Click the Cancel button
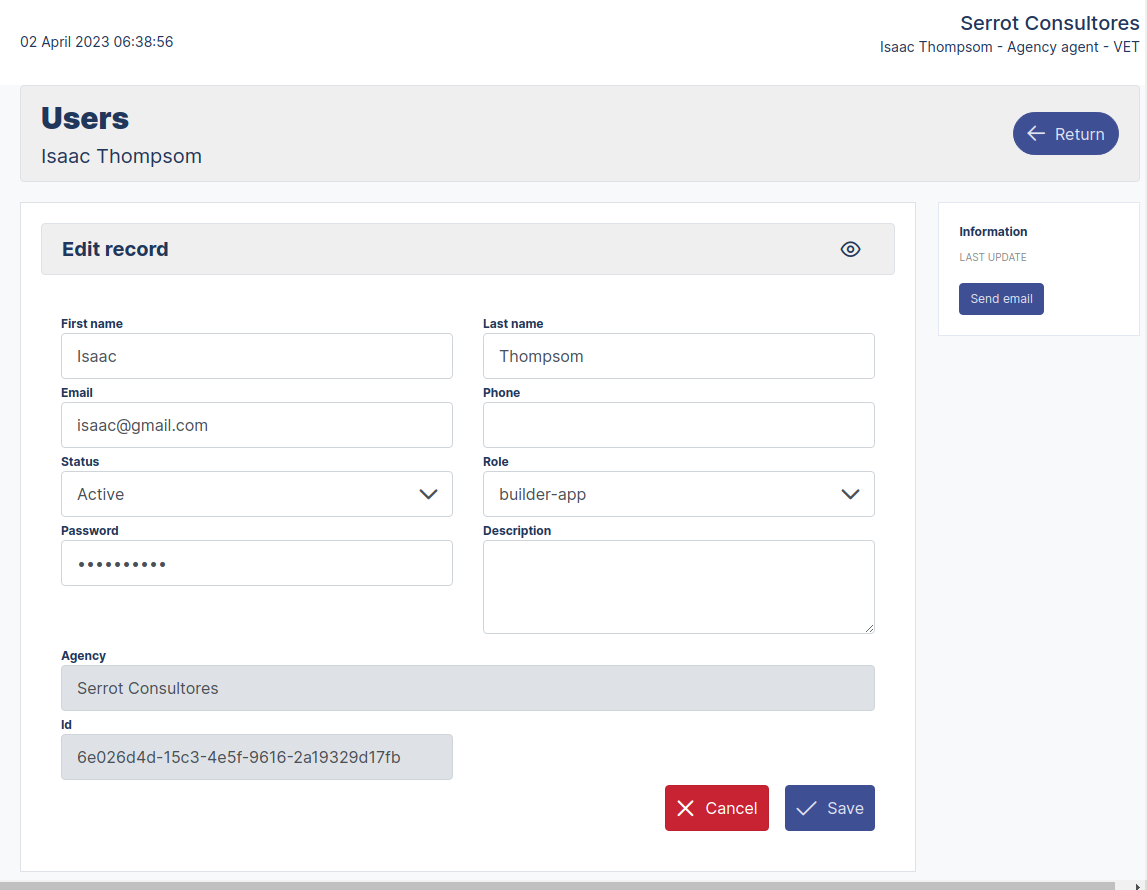This screenshot has width=1147, height=890. click(717, 808)
